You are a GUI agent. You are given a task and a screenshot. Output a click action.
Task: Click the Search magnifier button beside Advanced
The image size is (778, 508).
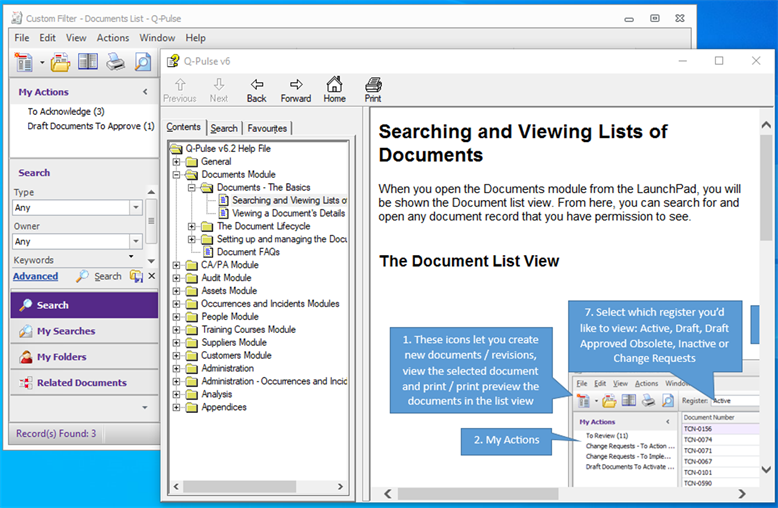tap(99, 276)
